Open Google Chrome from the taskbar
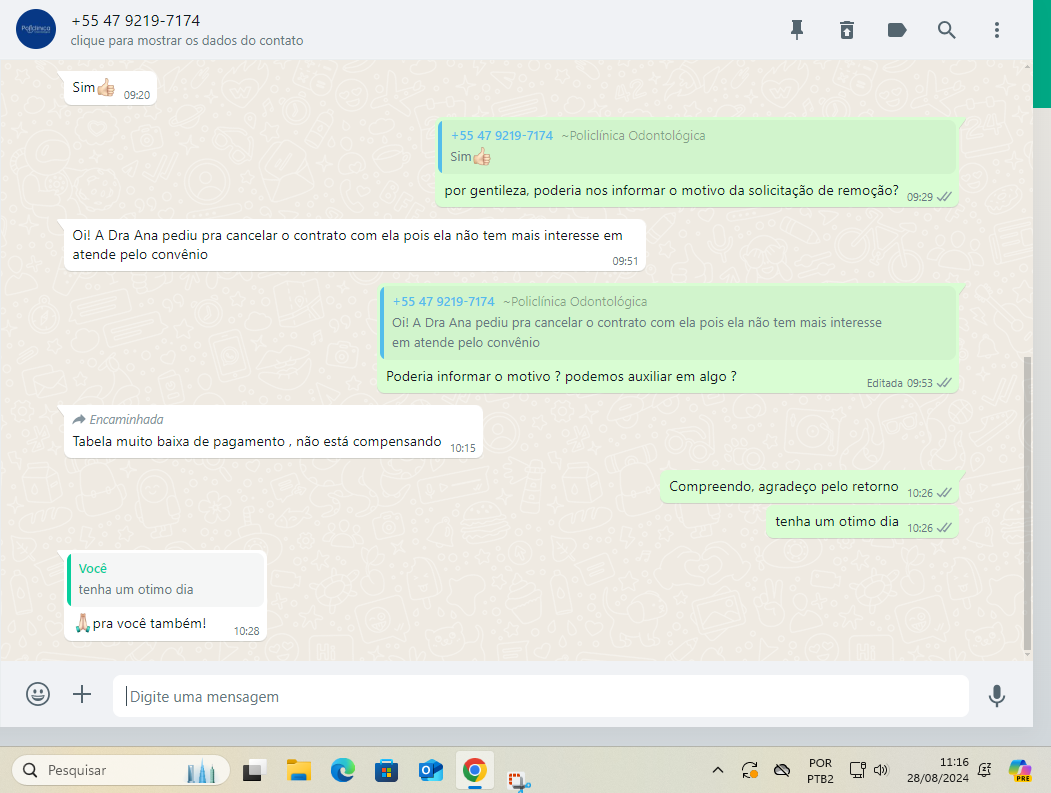1051x793 pixels. (x=474, y=770)
